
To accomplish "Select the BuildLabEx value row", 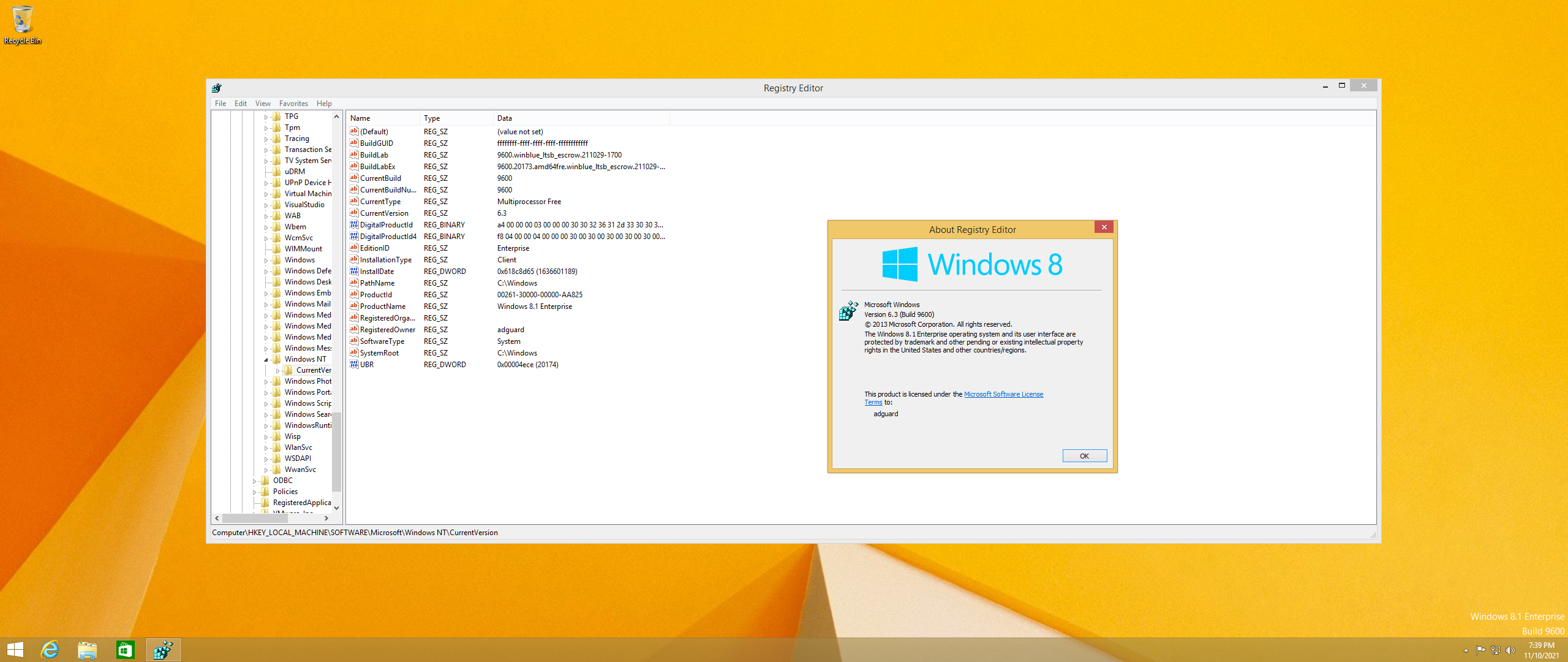I will (508, 167).
